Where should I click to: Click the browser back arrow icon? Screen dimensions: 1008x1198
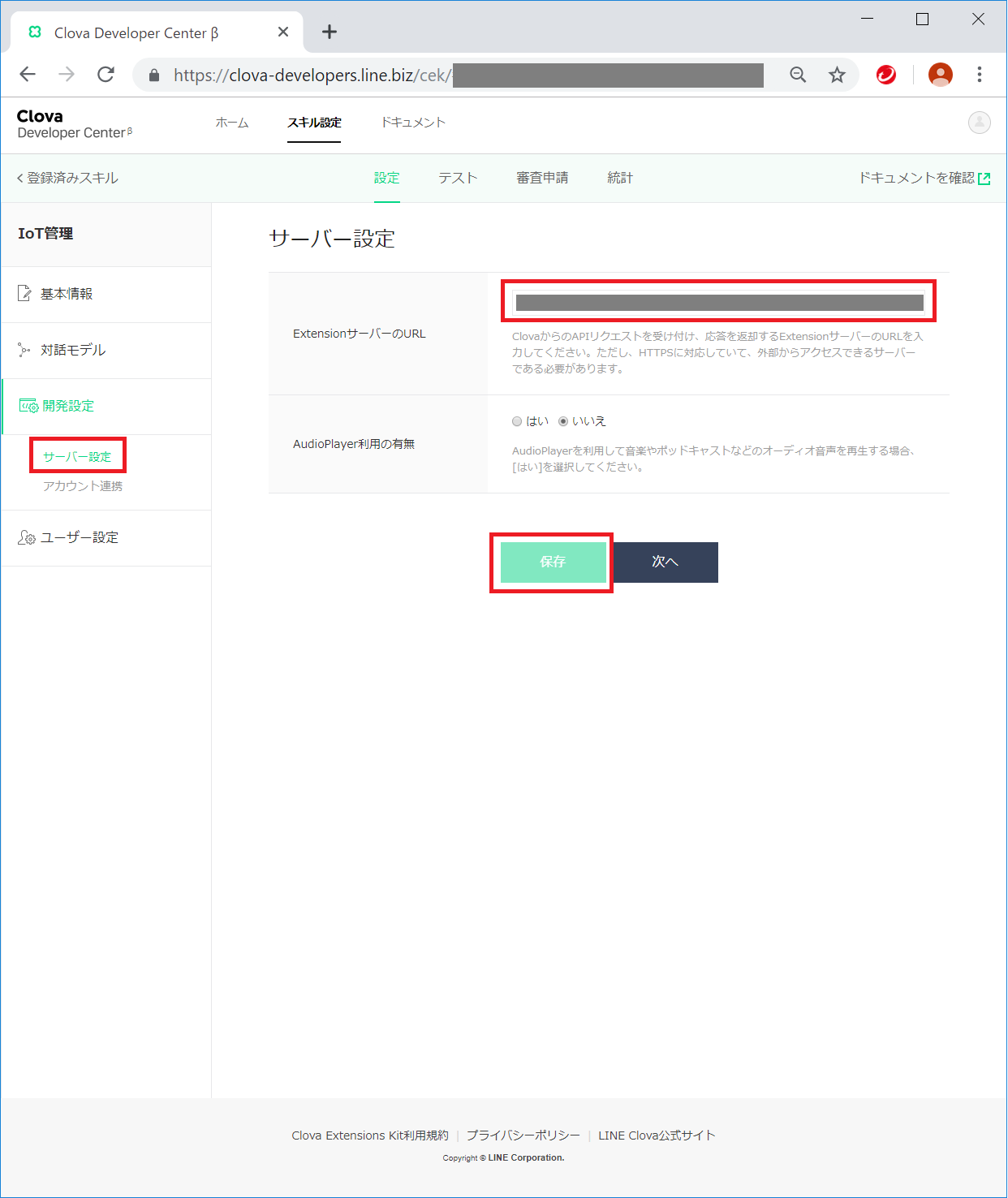click(x=28, y=75)
